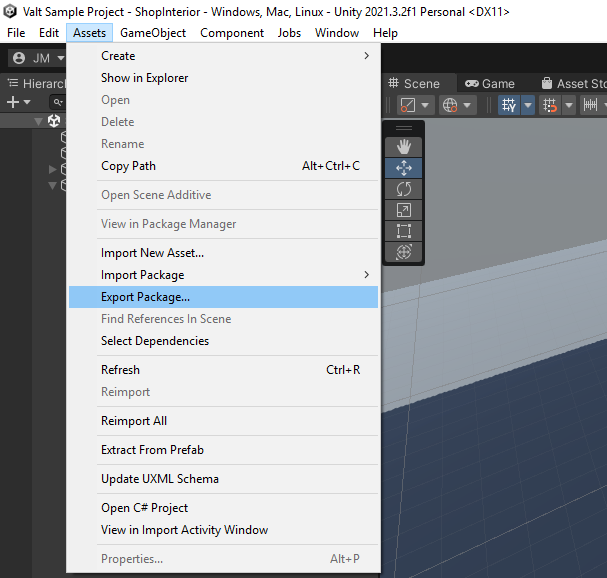Select the Rotate tool
607x578 pixels.
[x=403, y=189]
